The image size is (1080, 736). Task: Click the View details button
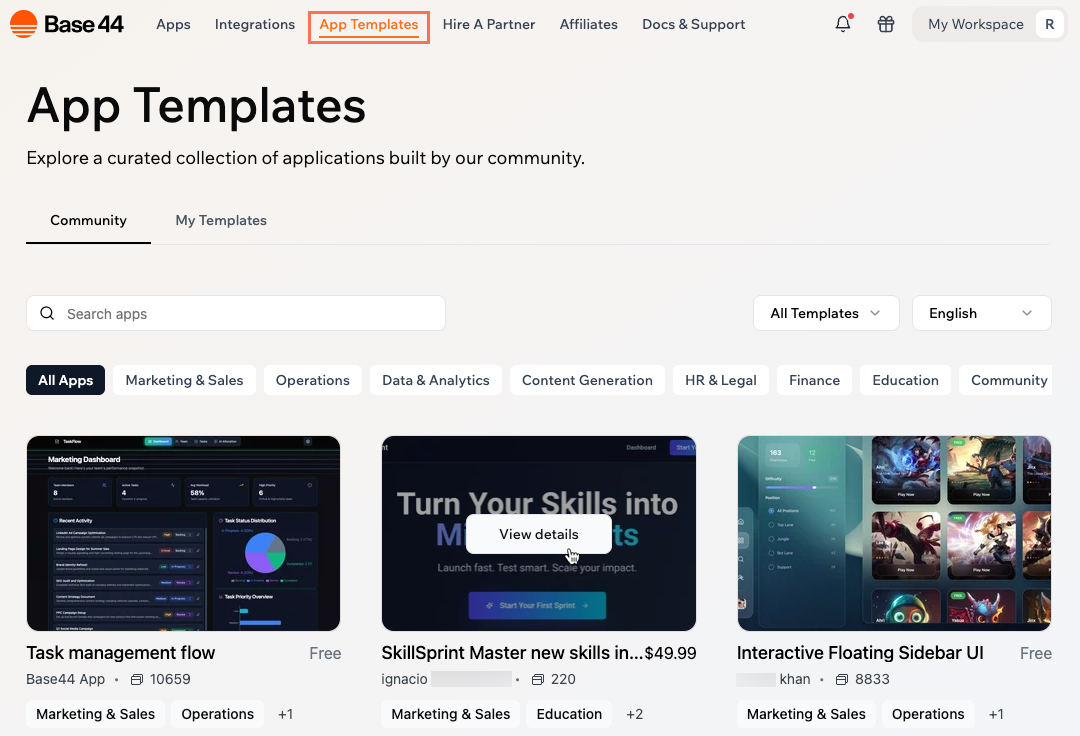click(538, 534)
